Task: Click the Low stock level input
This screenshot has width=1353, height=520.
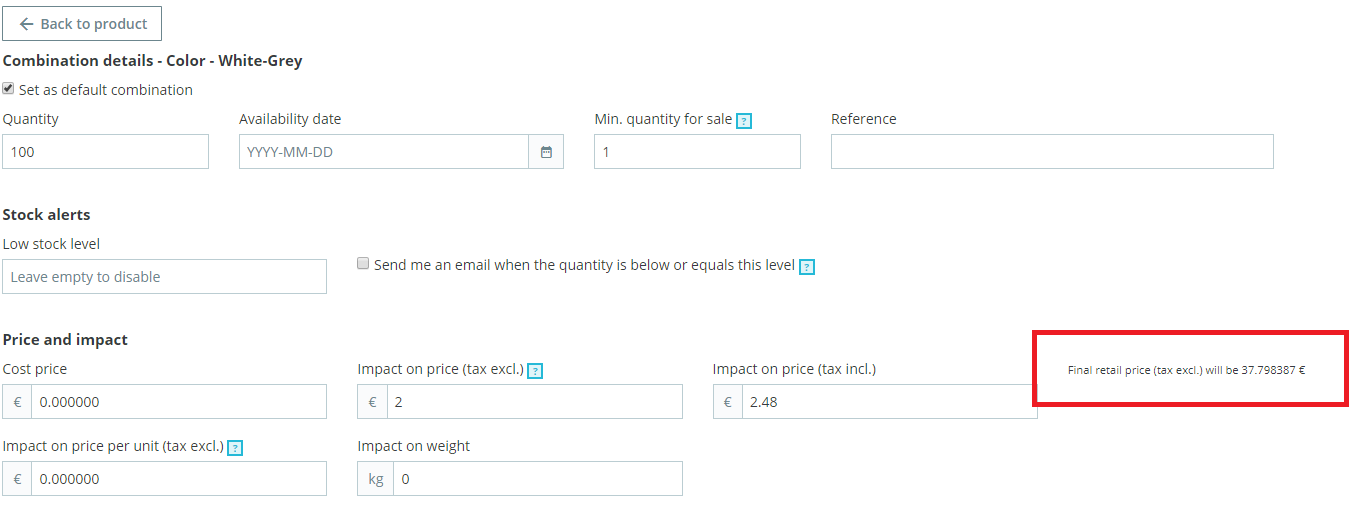Action: 164,277
